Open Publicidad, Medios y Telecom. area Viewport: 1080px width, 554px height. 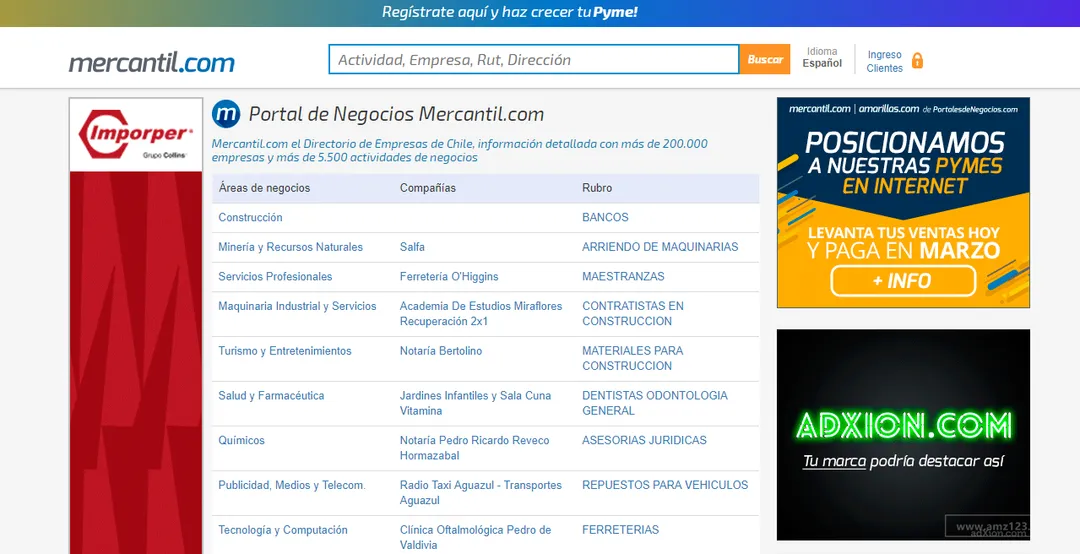[x=291, y=485]
